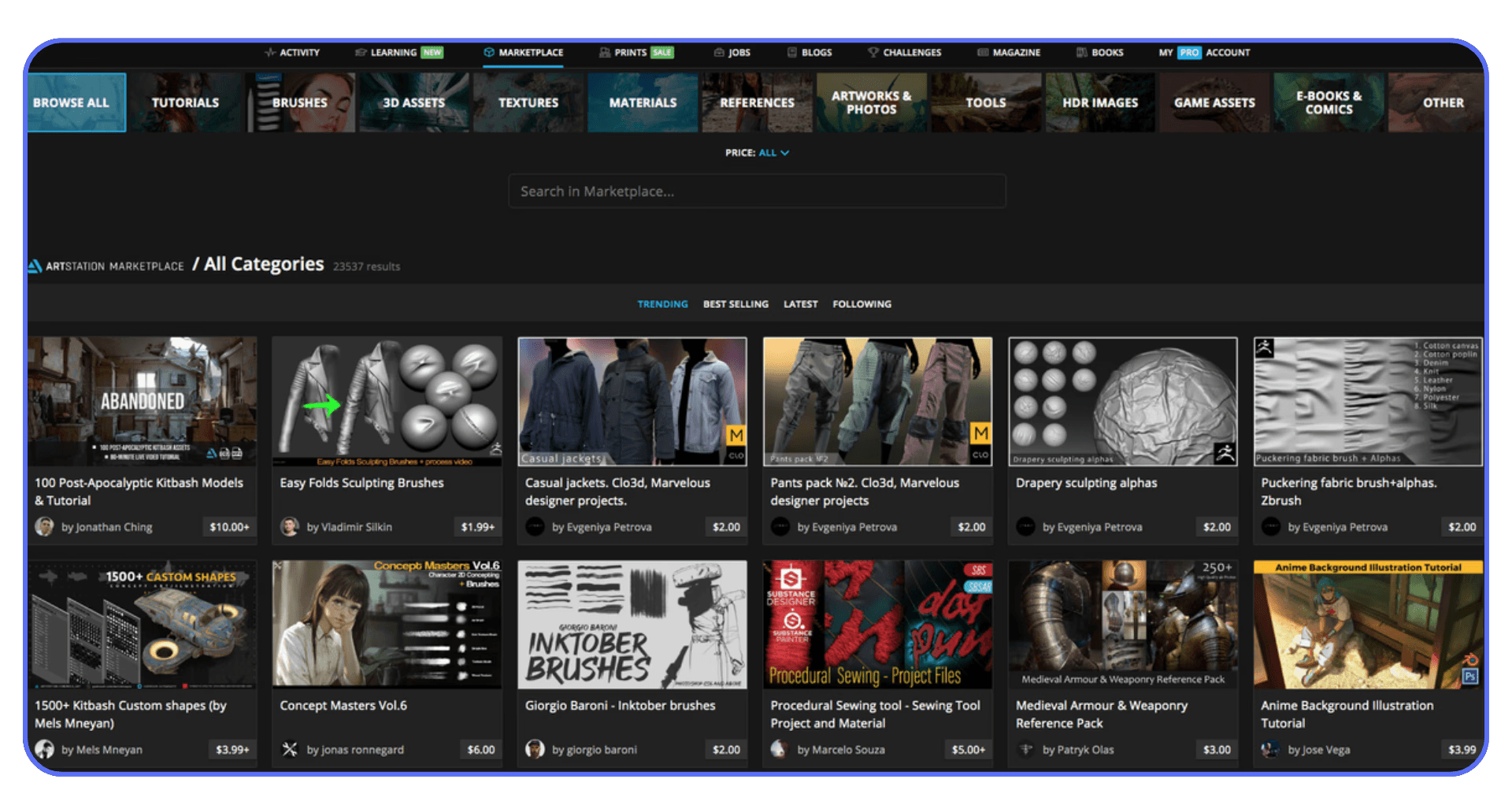Click the ArtStation Marketplace breadcrumb link
The image size is (1512, 809).
(114, 266)
